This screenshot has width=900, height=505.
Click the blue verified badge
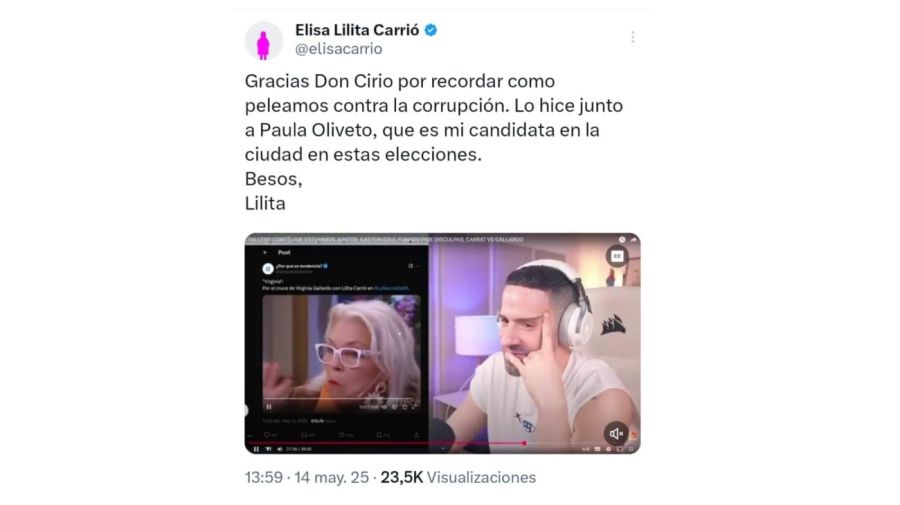pos(430,30)
